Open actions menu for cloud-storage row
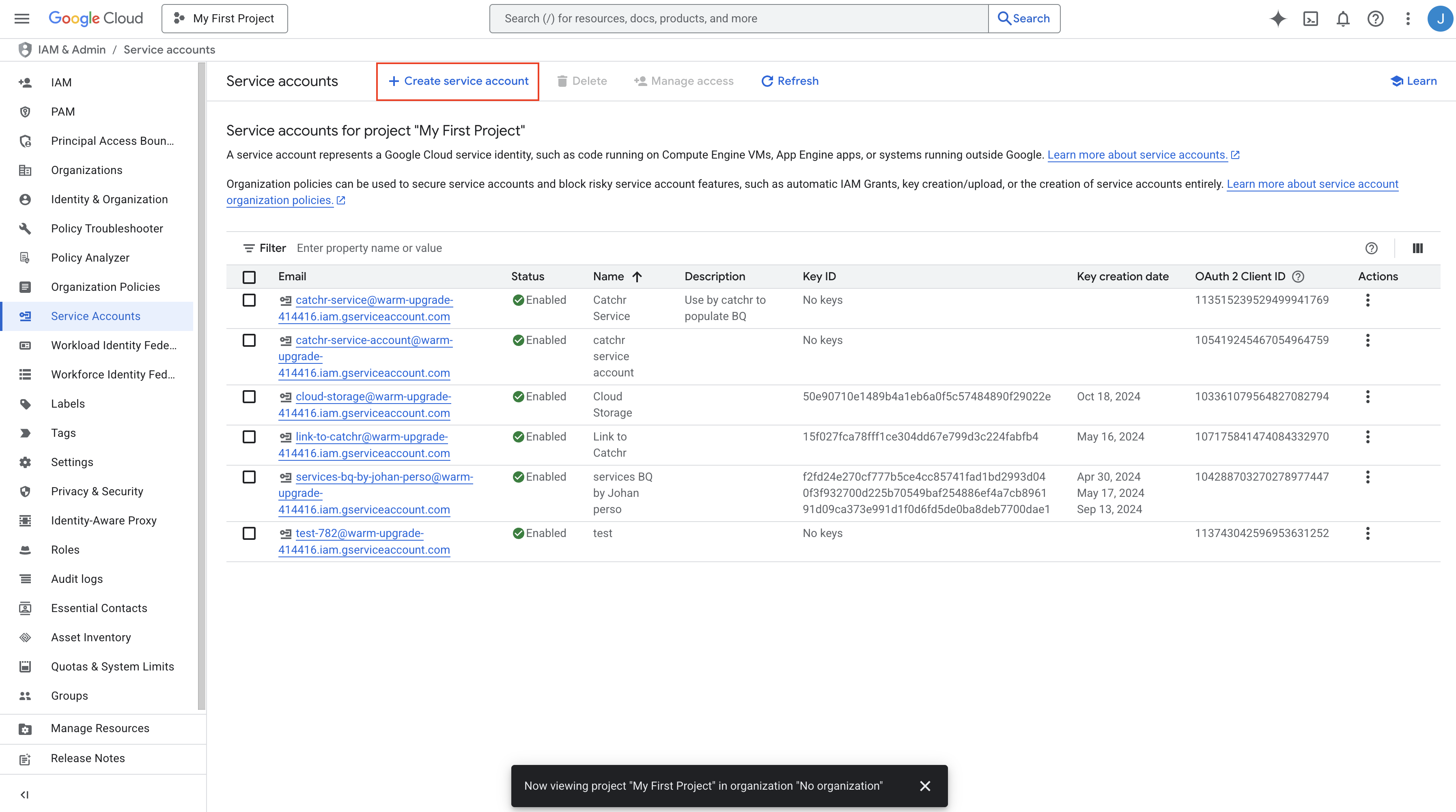1456x812 pixels. 1367,397
